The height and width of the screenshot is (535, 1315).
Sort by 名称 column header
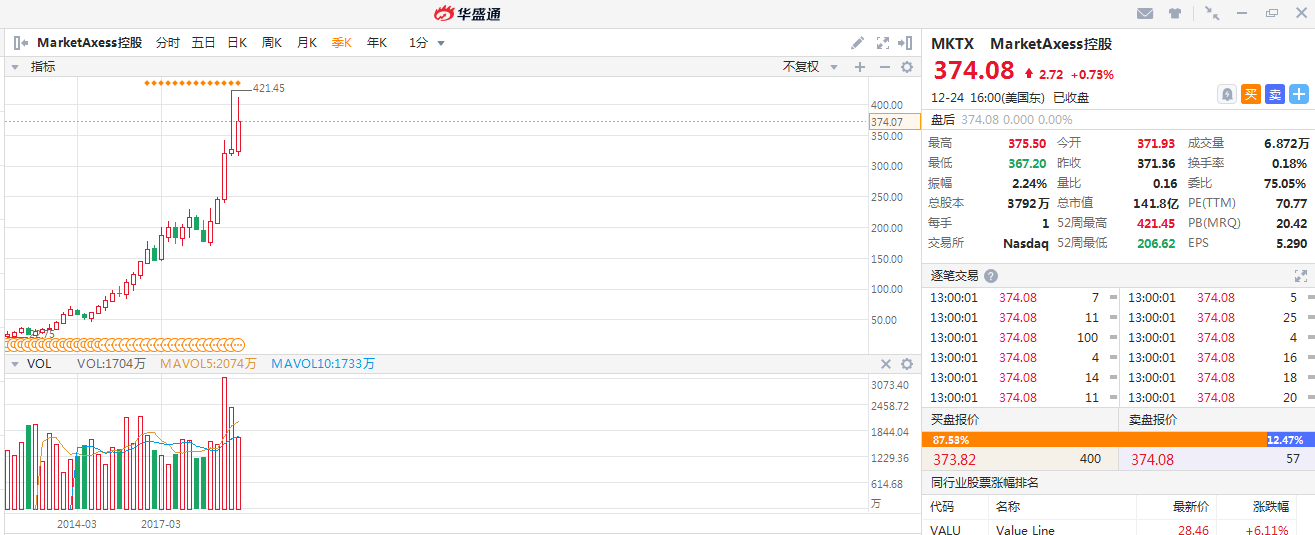(x=1007, y=507)
